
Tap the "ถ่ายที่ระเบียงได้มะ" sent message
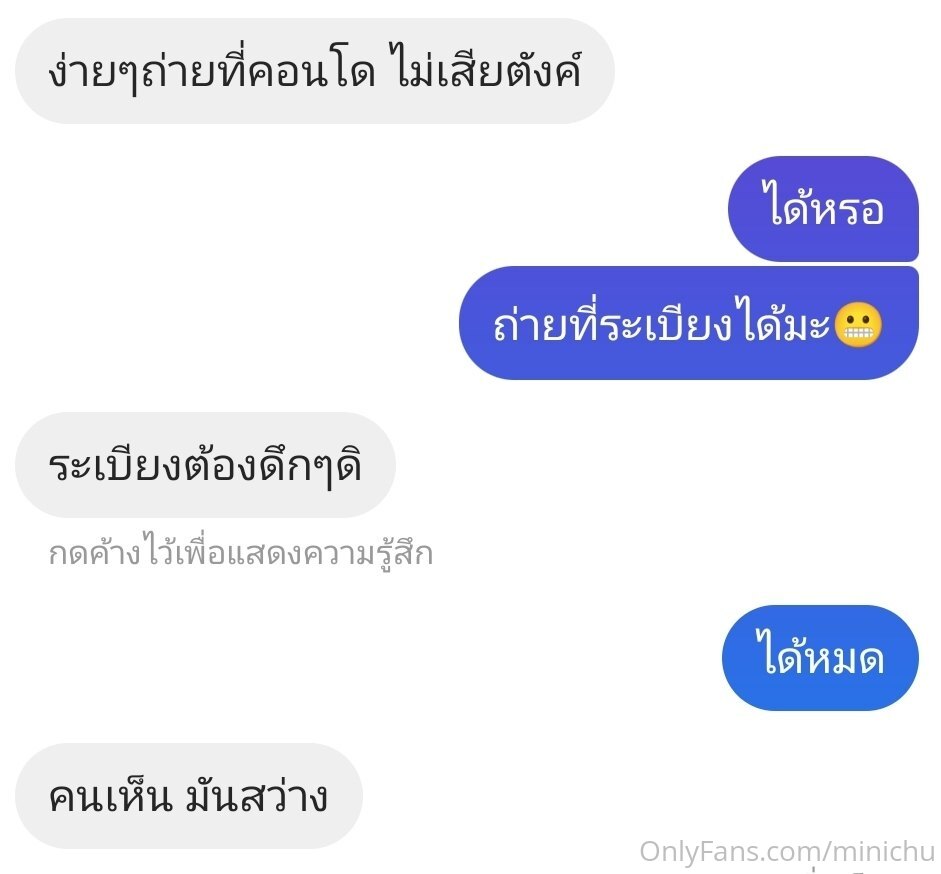(x=689, y=323)
